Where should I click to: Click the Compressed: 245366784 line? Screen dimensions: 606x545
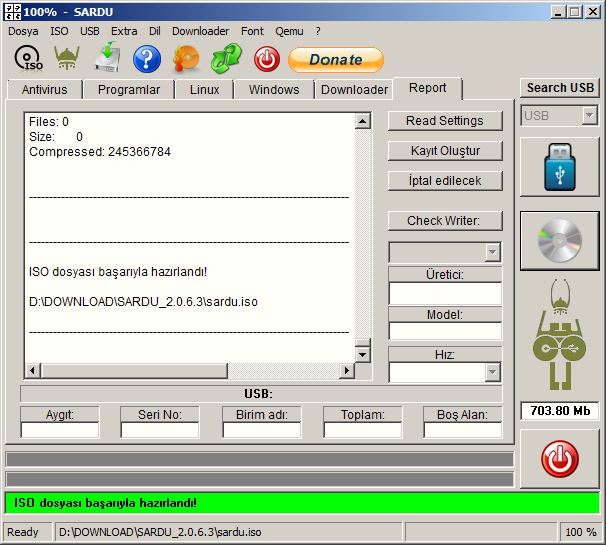(x=100, y=152)
